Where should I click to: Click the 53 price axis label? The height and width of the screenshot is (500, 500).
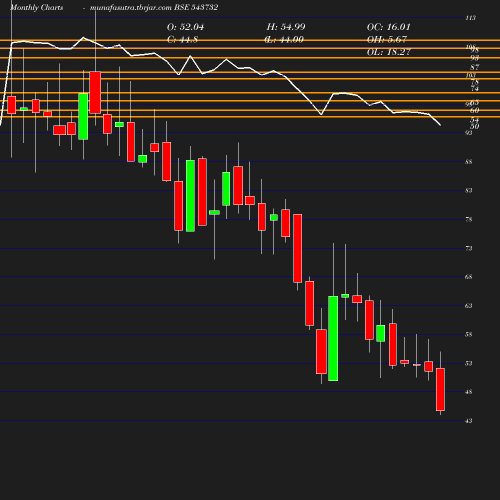click(469, 363)
